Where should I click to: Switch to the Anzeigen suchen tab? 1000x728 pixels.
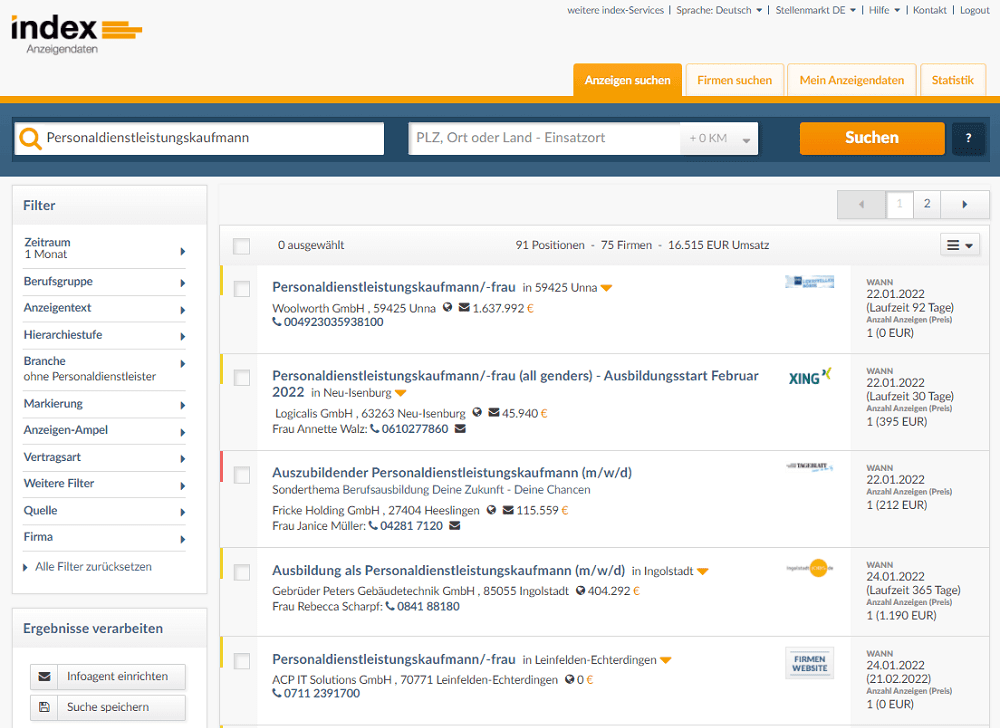click(x=628, y=80)
